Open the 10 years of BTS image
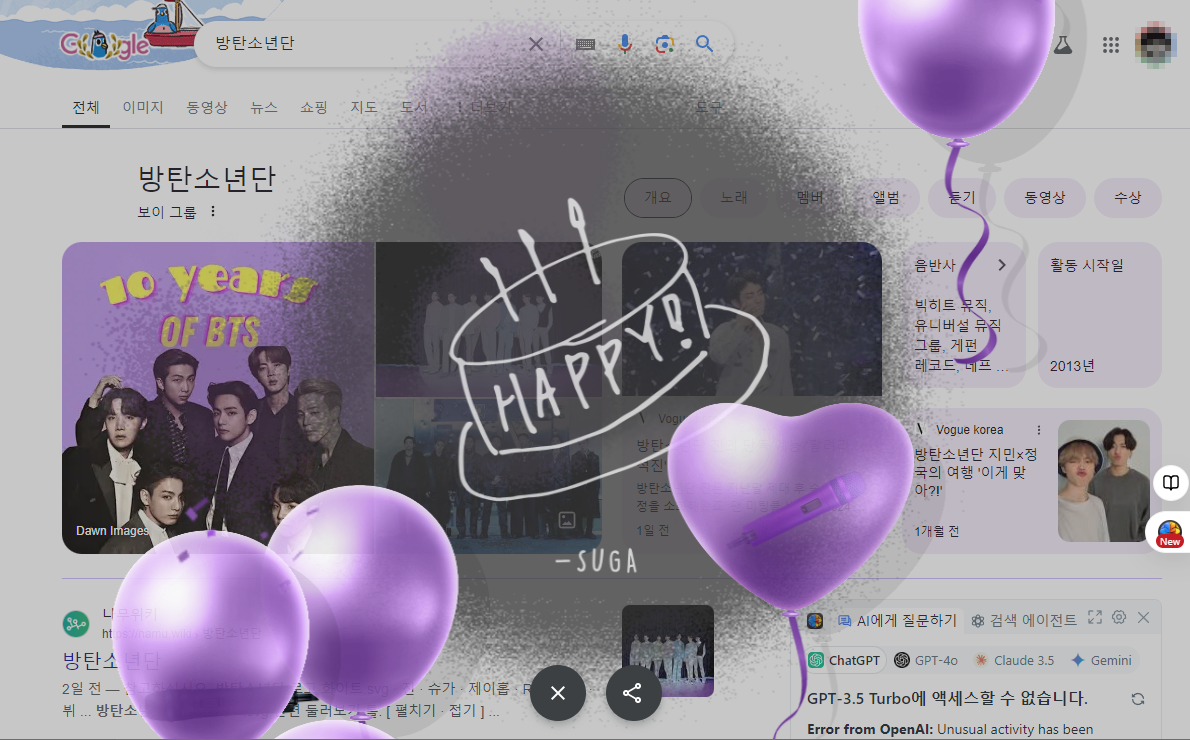The height and width of the screenshot is (740, 1190). coord(218,398)
